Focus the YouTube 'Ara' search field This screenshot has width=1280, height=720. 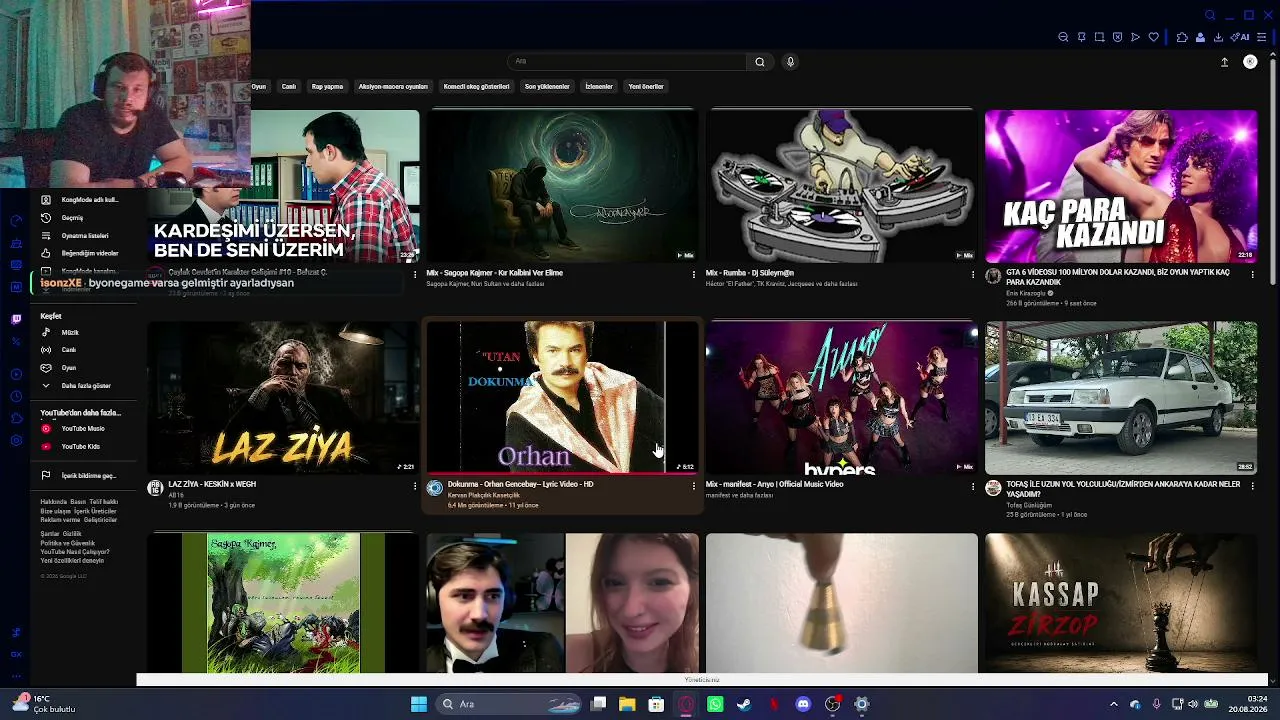(627, 62)
